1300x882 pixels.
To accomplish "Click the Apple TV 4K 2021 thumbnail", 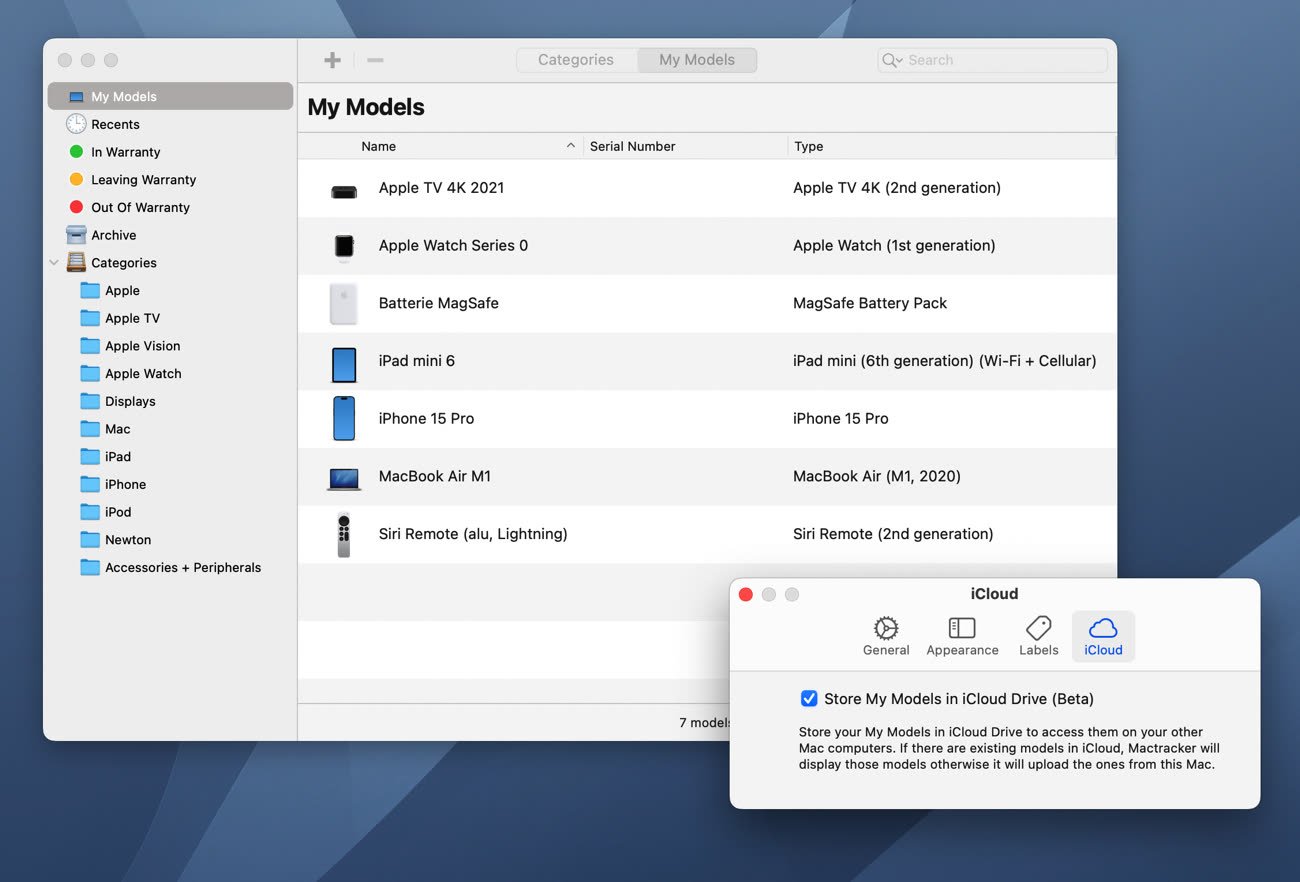I will coord(344,192).
